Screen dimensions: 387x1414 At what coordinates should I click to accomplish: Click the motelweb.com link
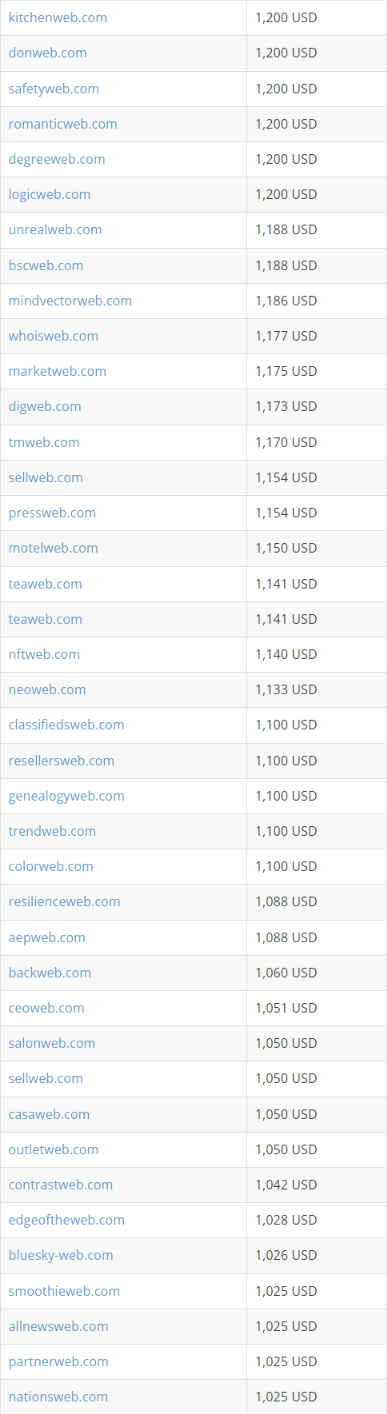coord(53,548)
